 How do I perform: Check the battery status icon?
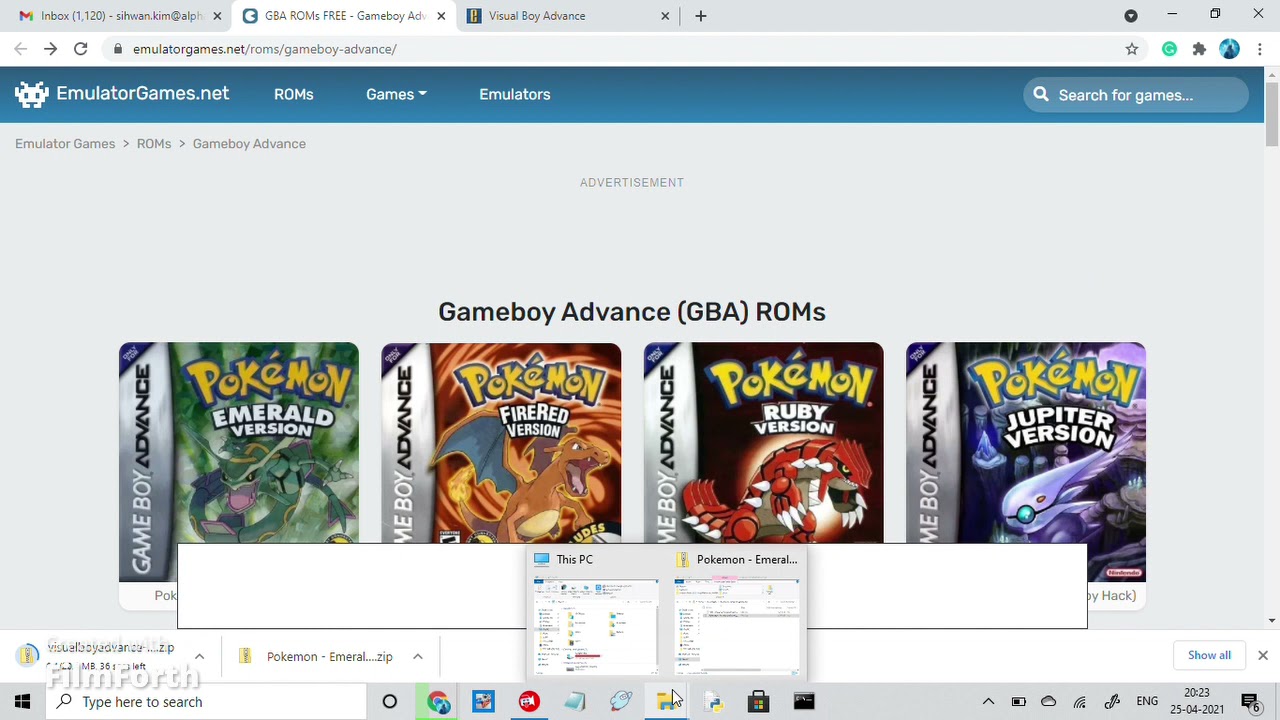[x=1018, y=702]
